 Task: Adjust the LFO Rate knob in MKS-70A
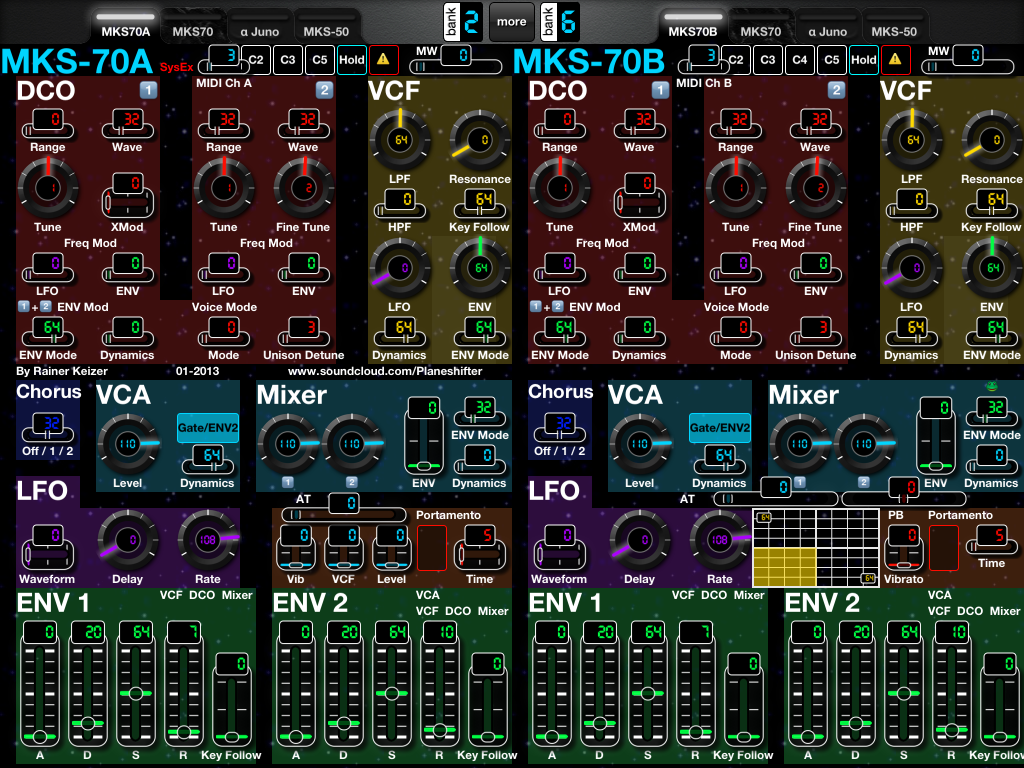coord(208,540)
